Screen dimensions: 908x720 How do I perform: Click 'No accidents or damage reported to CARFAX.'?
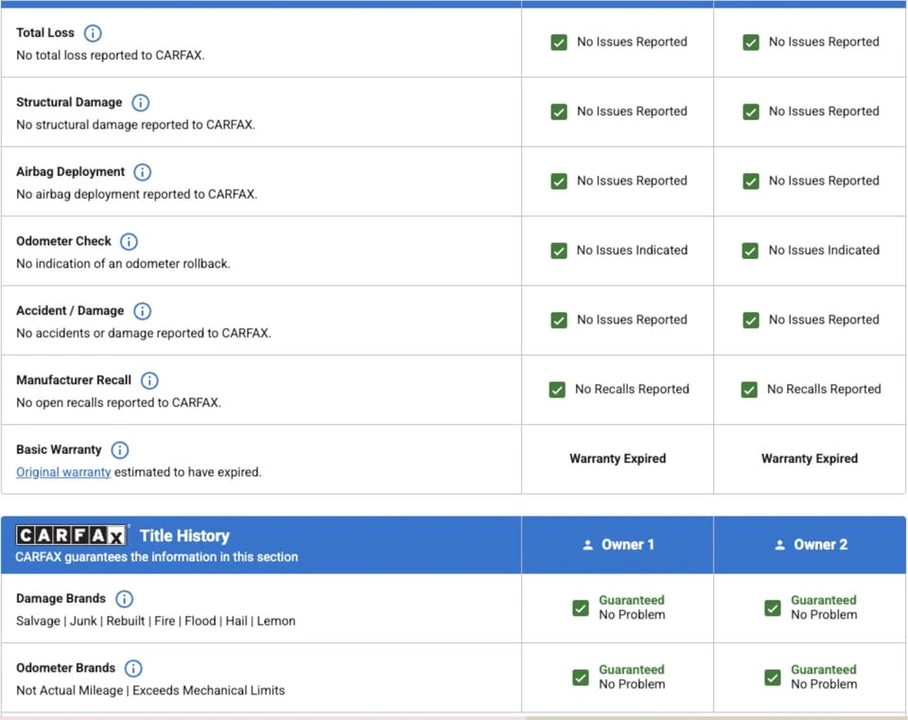(144, 333)
